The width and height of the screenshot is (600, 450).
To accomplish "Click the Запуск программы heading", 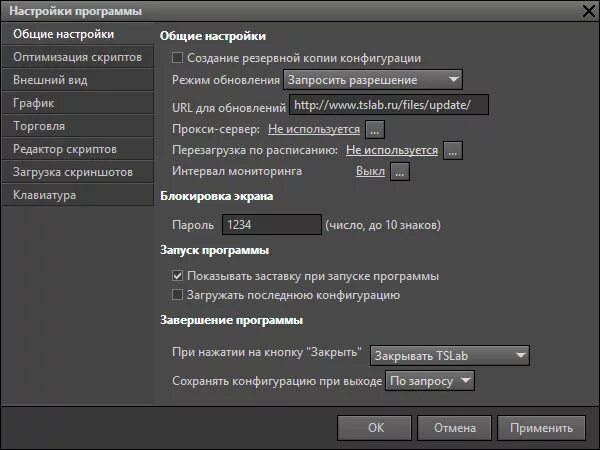I will coord(214,250).
